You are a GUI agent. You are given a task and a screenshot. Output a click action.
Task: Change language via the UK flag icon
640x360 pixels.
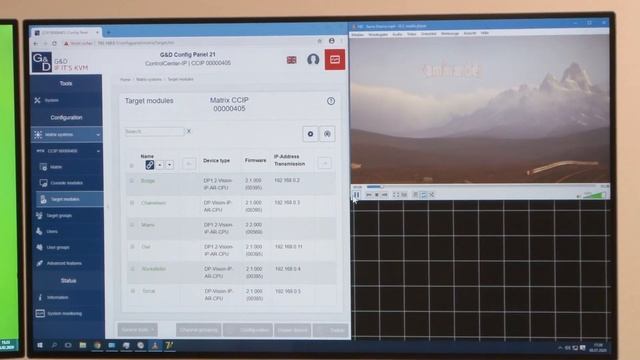pyautogui.click(x=291, y=60)
